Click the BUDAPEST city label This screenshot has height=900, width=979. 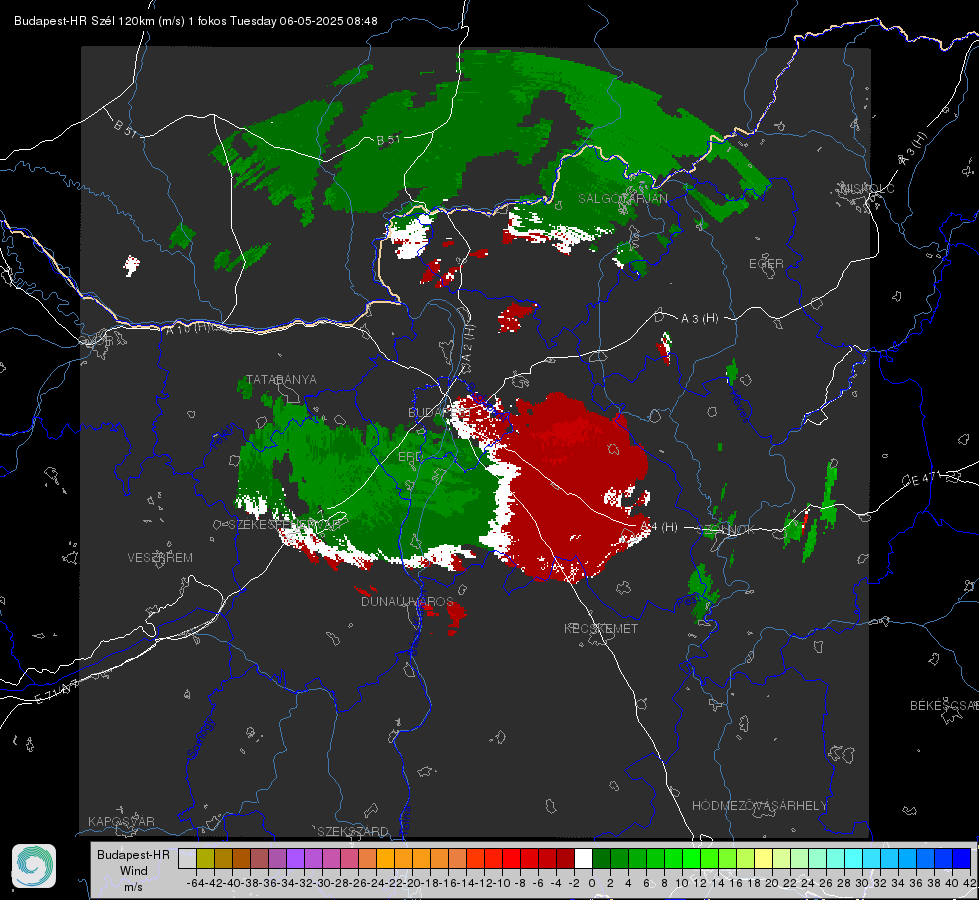click(439, 412)
